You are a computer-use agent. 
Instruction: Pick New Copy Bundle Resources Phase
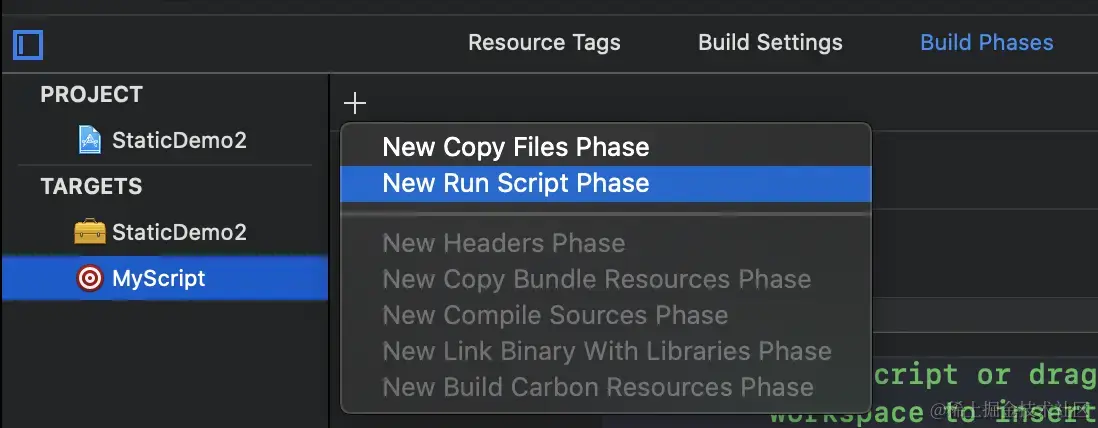[x=596, y=279]
